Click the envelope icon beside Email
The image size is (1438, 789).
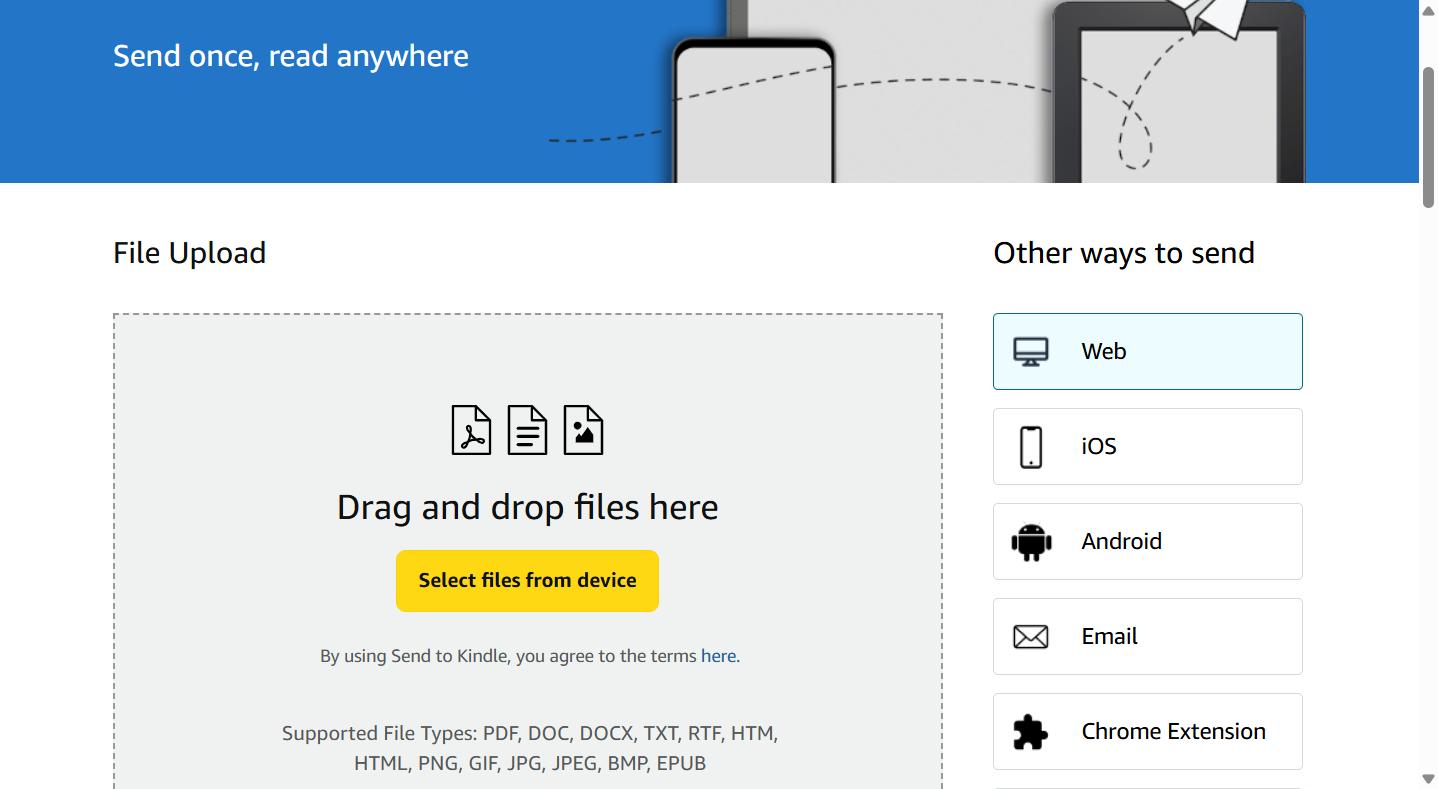1031,637
